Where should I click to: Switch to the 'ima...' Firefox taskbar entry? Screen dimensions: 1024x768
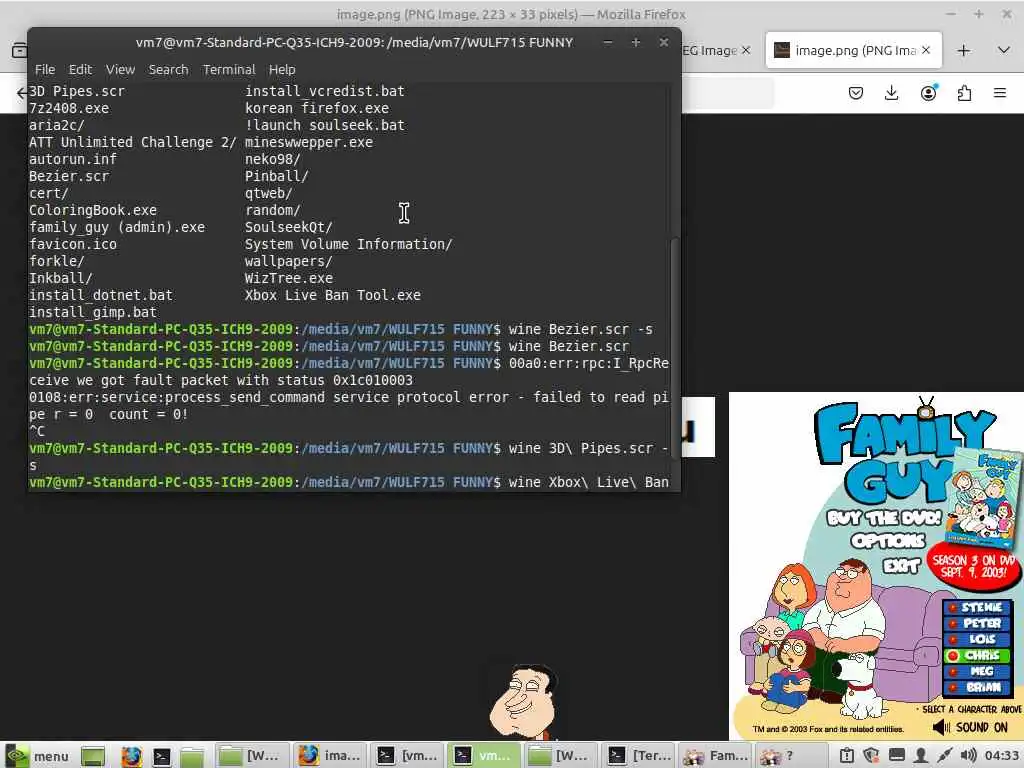coord(329,756)
